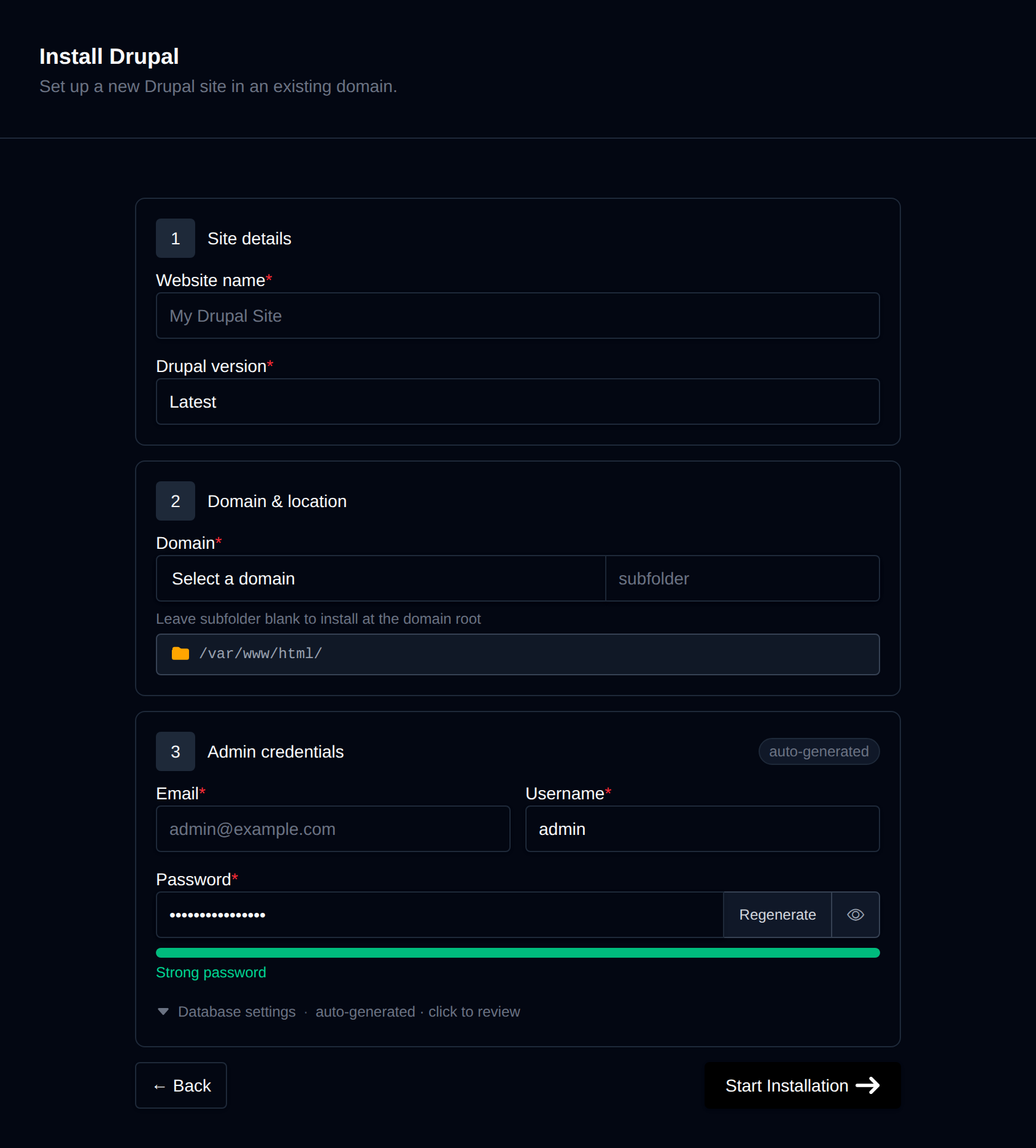This screenshot has width=1036, height=1148.
Task: Click the orange folder icon beside /var/www/html/
Action: coord(180,654)
